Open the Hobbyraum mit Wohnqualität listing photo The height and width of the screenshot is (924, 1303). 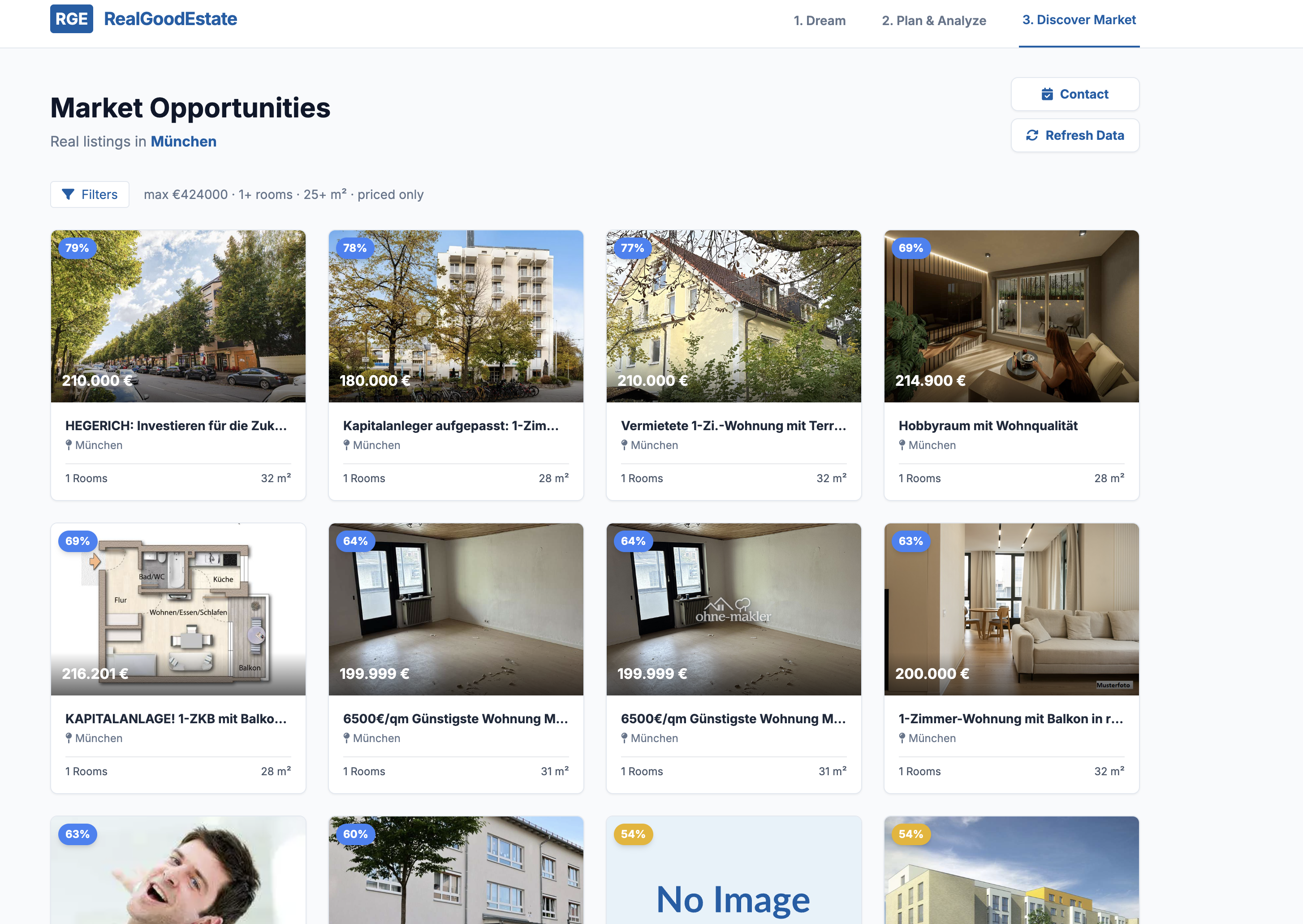1011,316
